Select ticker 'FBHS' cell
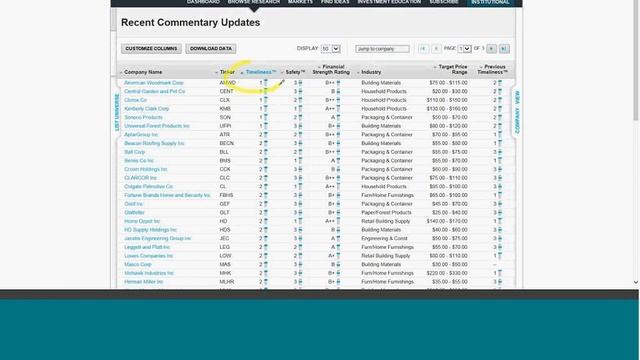 (227, 195)
